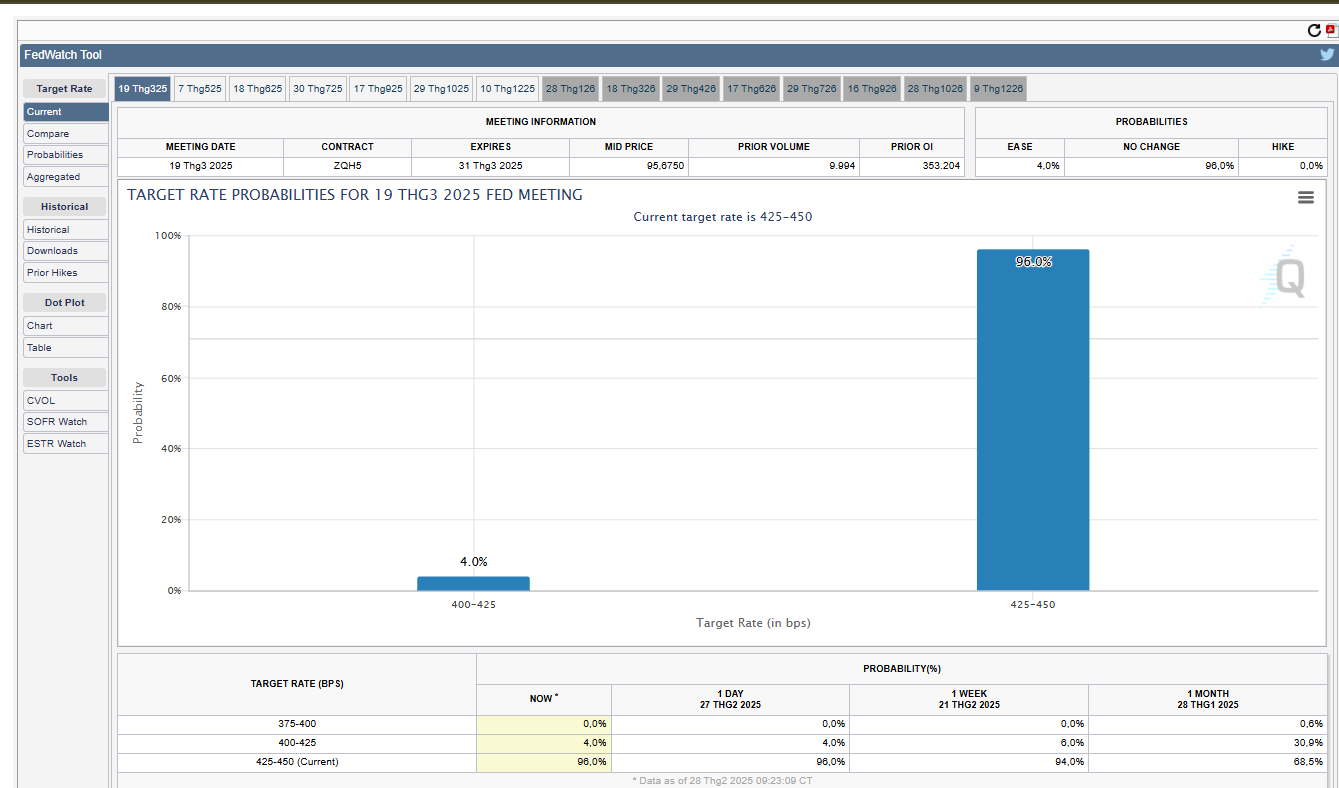Select the 30 Thg725 meeting tab
The height and width of the screenshot is (788, 1339).
318,89
